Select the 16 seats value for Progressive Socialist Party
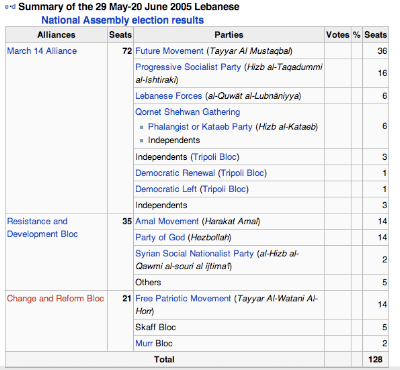This screenshot has height=370, width=400. (382, 73)
